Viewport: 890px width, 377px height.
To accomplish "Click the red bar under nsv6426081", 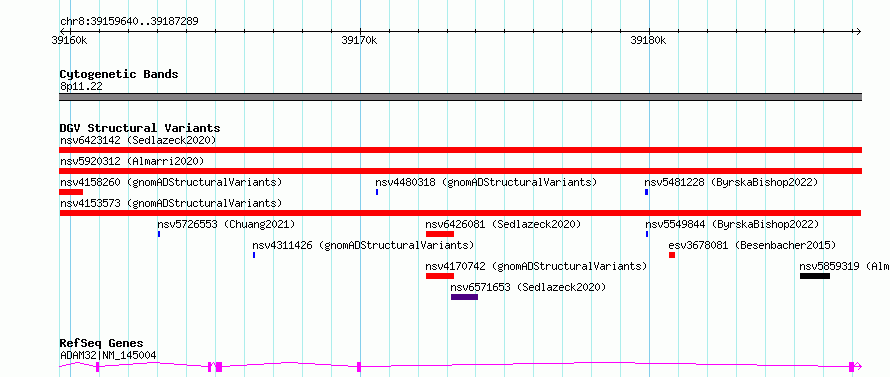I will point(440,234).
